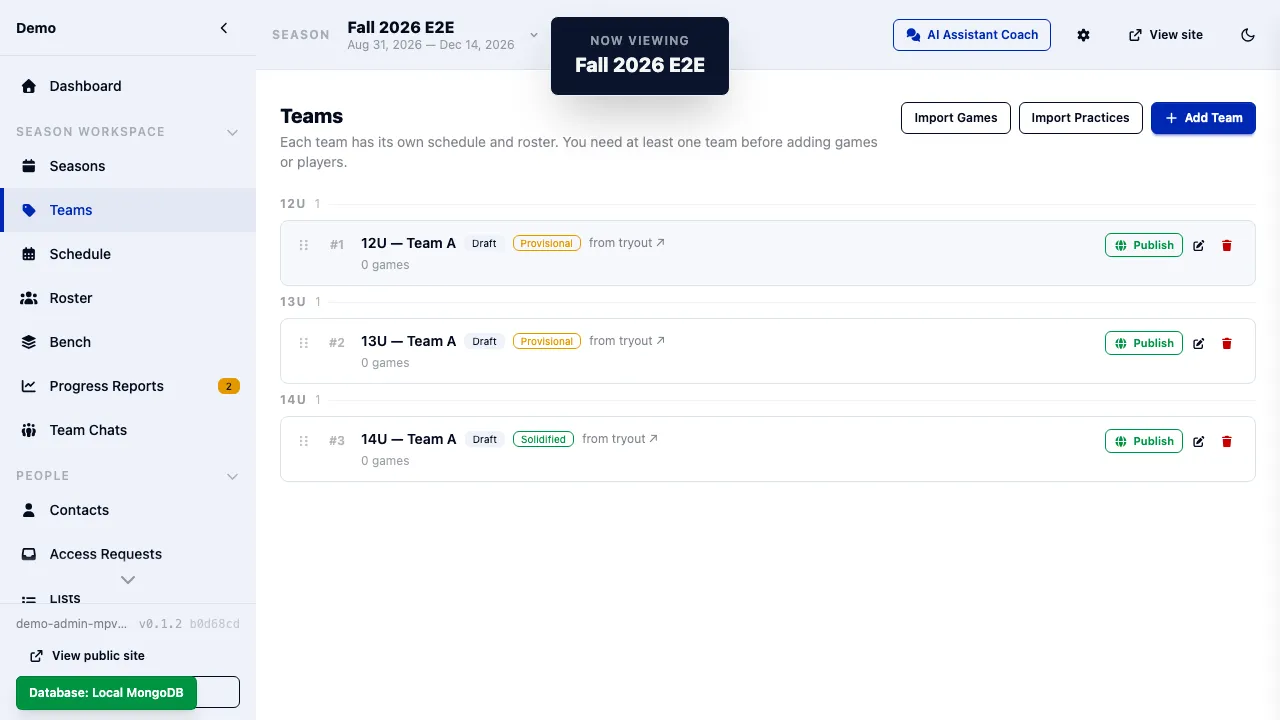The width and height of the screenshot is (1280, 720).
Task: Publish the 14U Team A
Action: [x=1144, y=441]
